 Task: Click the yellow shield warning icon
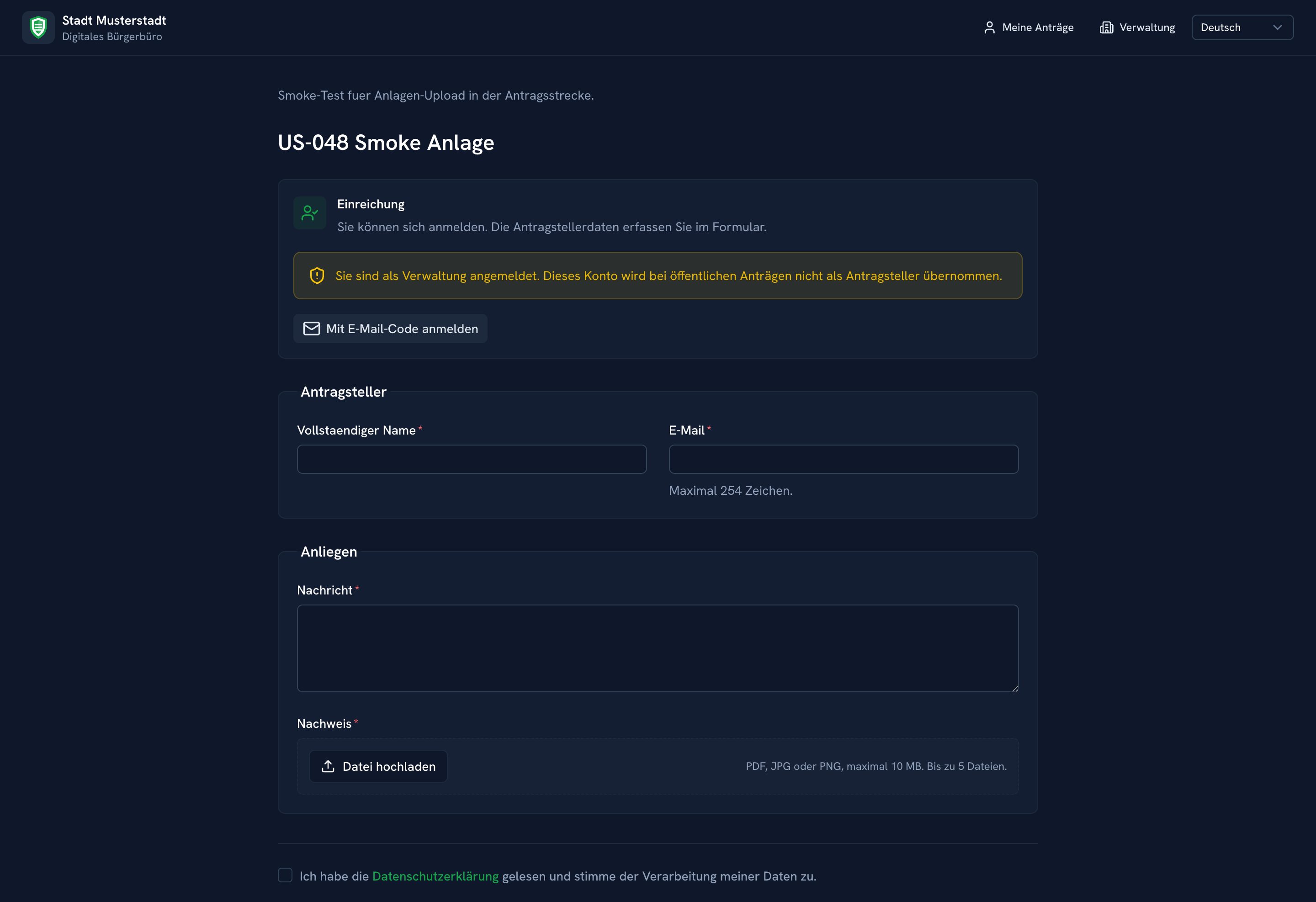click(x=317, y=276)
